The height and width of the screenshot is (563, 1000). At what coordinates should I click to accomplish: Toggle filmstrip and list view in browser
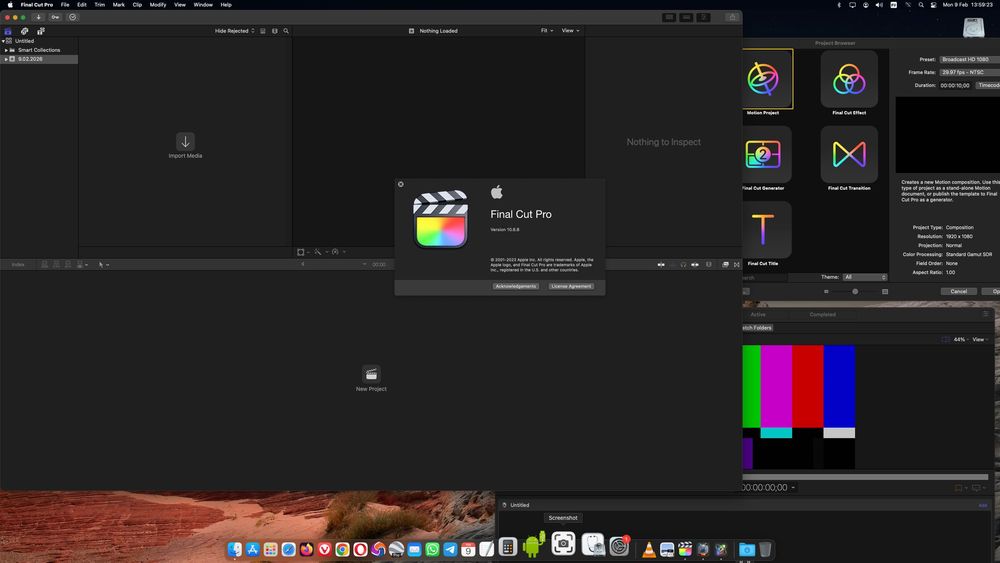click(x=263, y=31)
